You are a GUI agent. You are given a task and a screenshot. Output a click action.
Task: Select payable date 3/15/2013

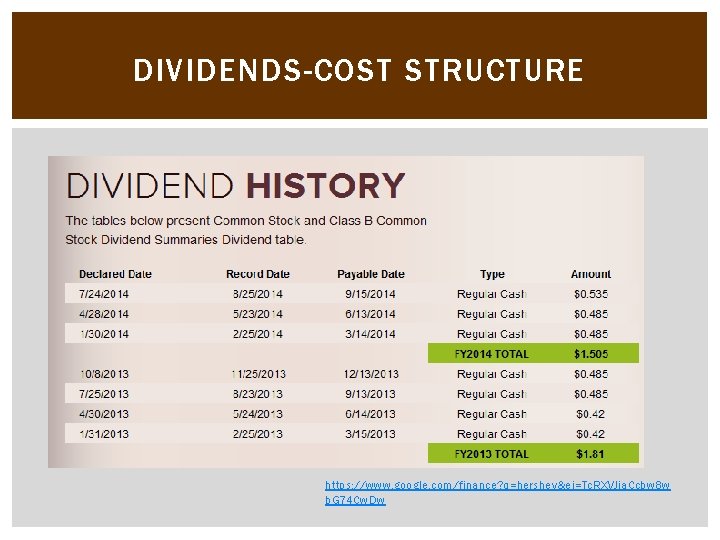click(x=370, y=434)
